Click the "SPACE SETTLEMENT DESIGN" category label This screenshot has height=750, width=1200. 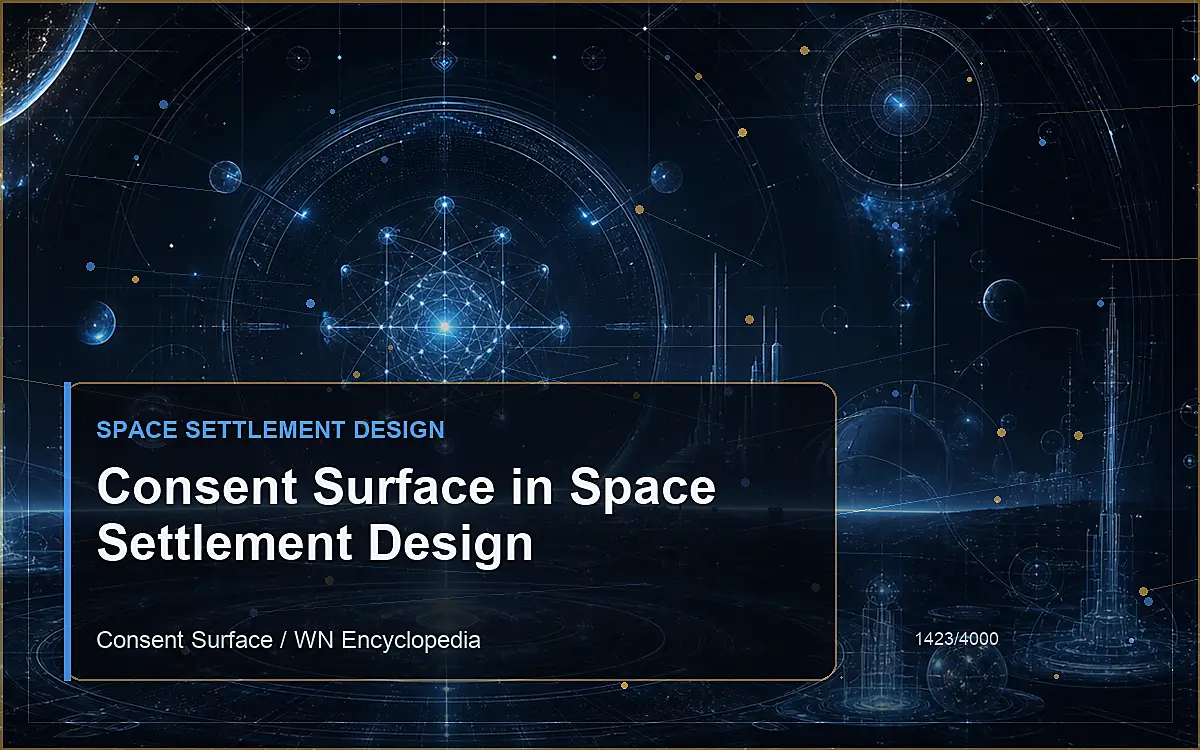[x=270, y=430]
